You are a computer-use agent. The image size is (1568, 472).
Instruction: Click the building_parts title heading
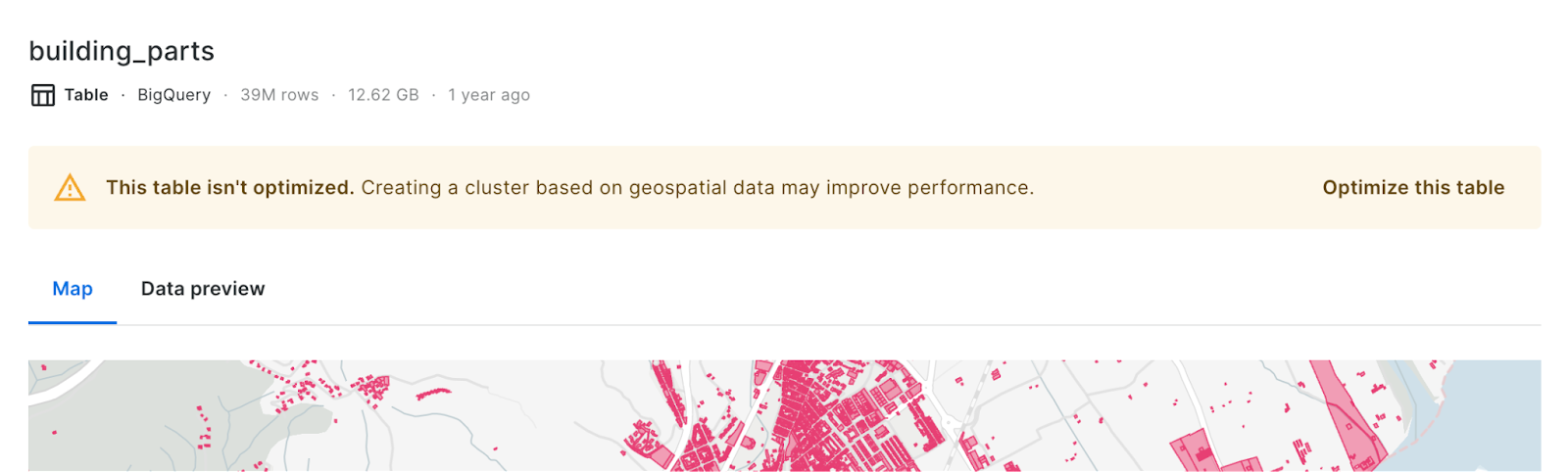tap(122, 51)
